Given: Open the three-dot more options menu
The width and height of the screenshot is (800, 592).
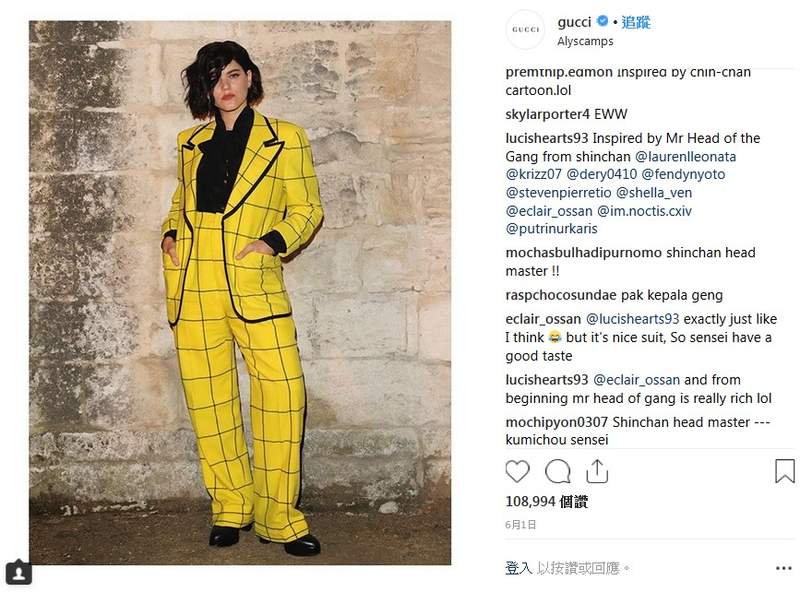Looking at the screenshot, I should click(783, 568).
